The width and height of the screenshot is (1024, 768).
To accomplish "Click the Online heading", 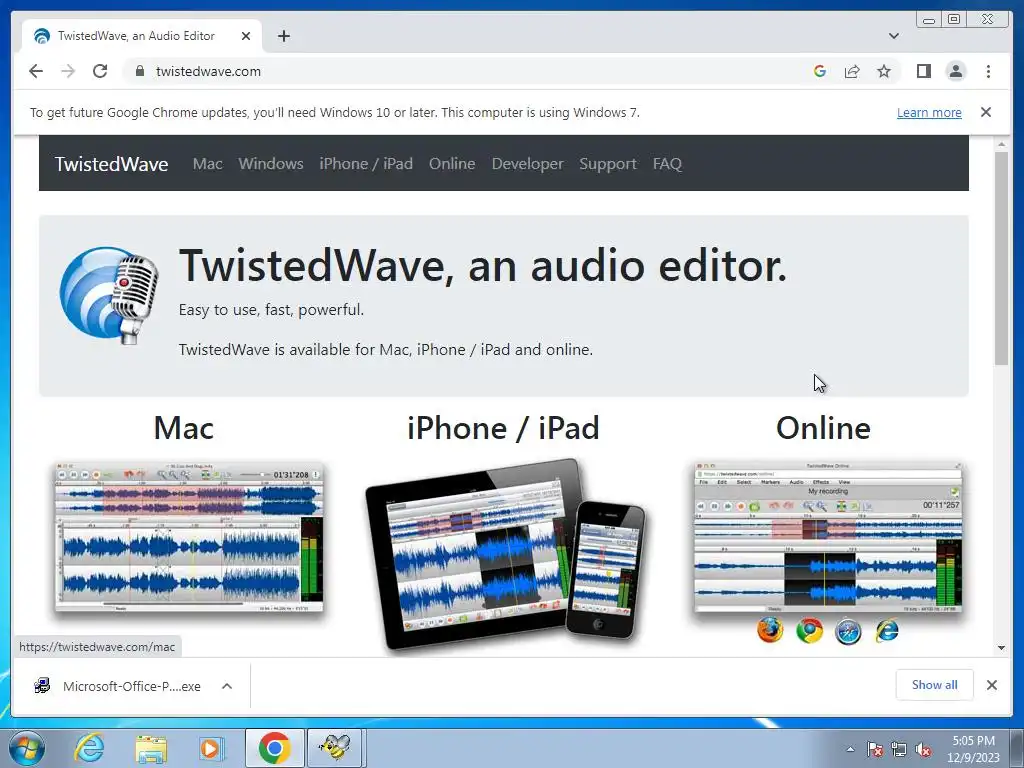I will click(823, 428).
